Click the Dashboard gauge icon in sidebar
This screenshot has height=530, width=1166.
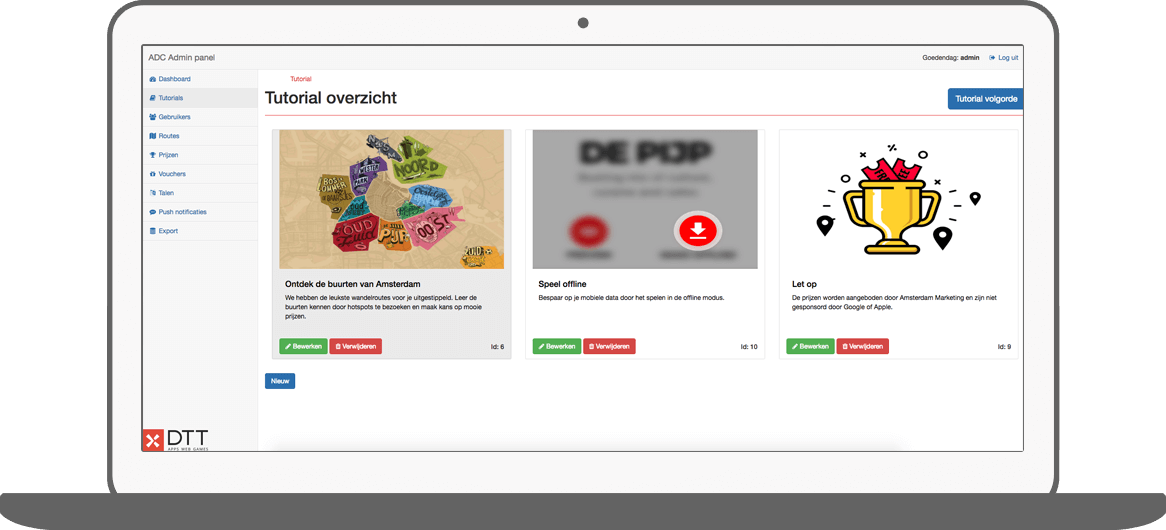[152, 79]
